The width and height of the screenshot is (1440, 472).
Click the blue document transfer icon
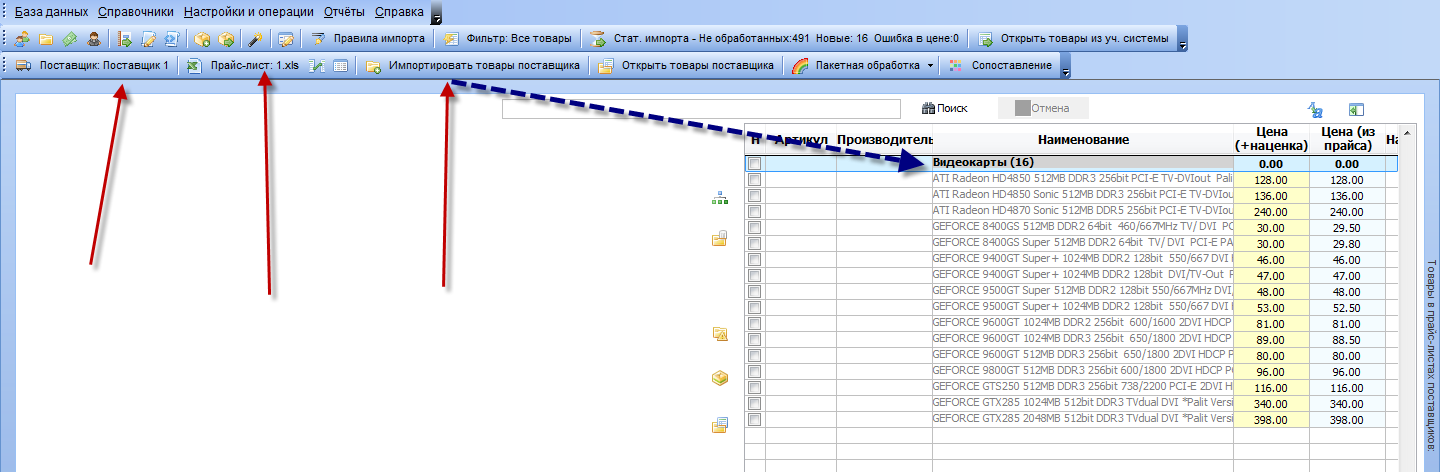coord(172,39)
